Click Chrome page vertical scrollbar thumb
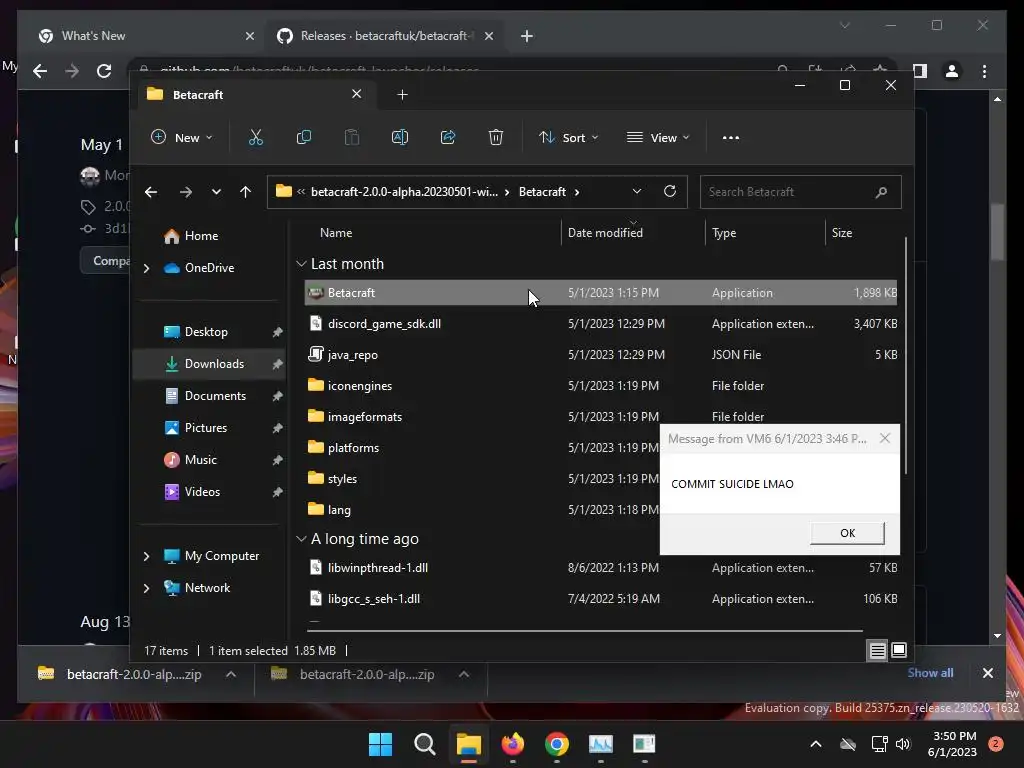The image size is (1024, 768). (997, 232)
